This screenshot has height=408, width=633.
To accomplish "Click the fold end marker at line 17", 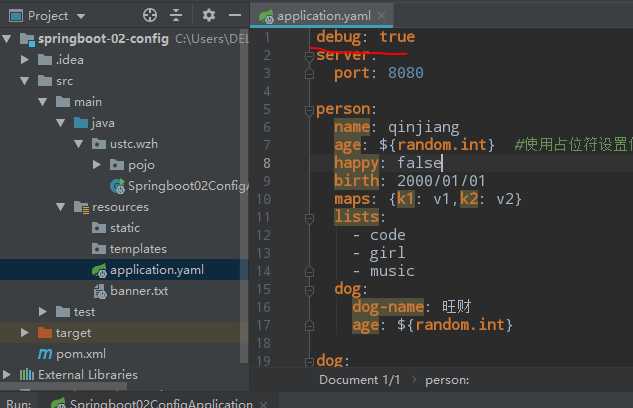I will point(309,326).
